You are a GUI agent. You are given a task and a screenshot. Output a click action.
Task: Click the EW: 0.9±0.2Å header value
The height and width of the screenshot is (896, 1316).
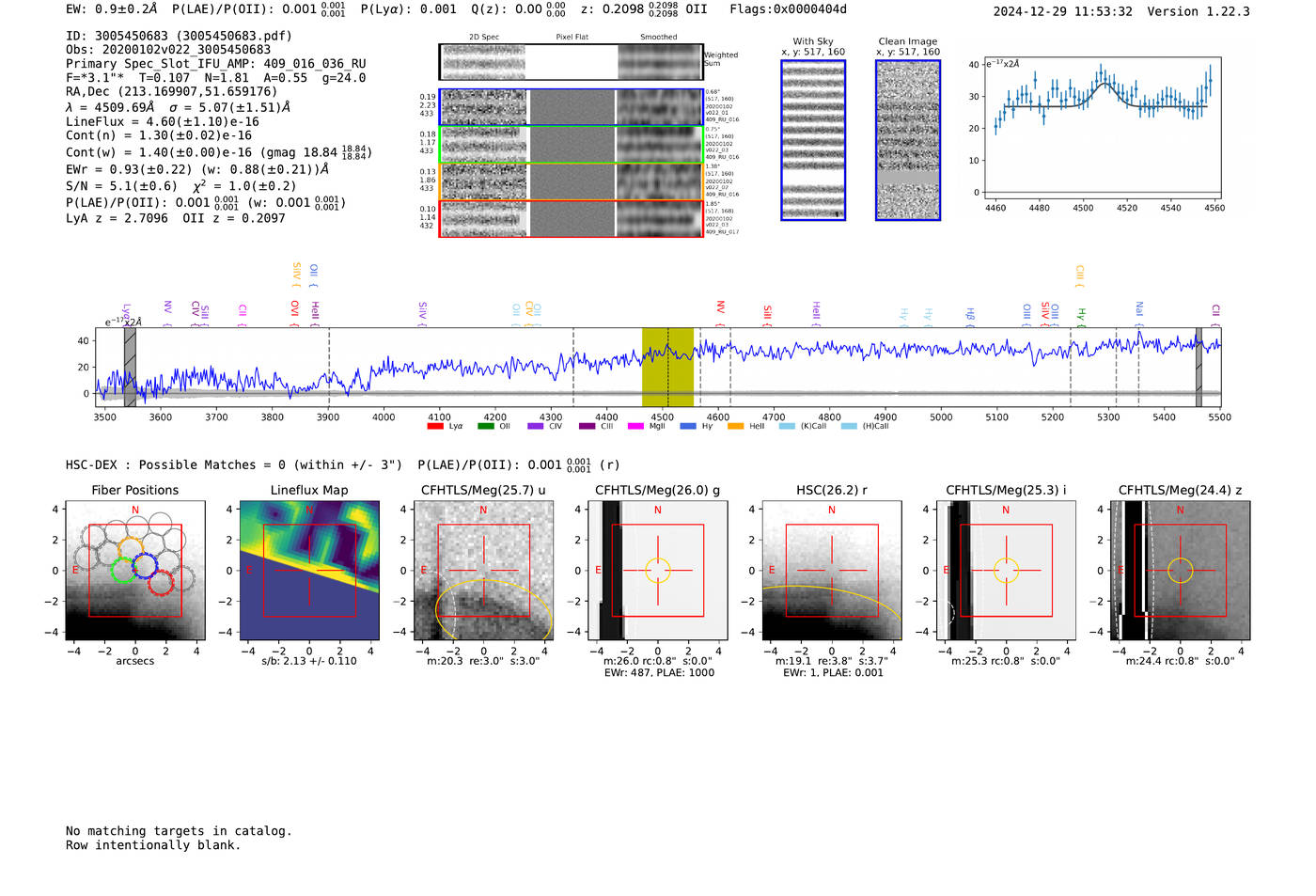(x=112, y=9)
